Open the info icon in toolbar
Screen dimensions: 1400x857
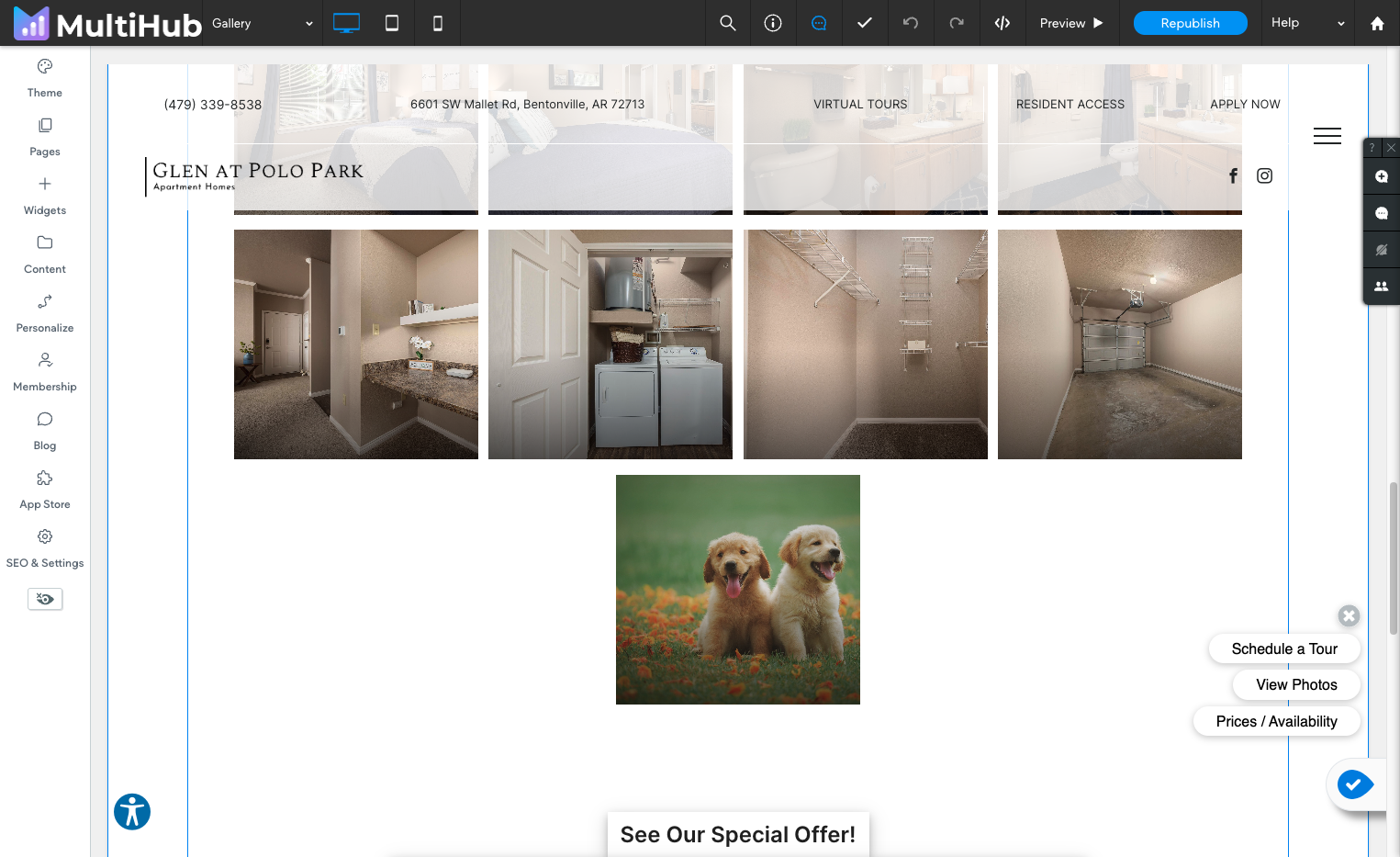773,23
